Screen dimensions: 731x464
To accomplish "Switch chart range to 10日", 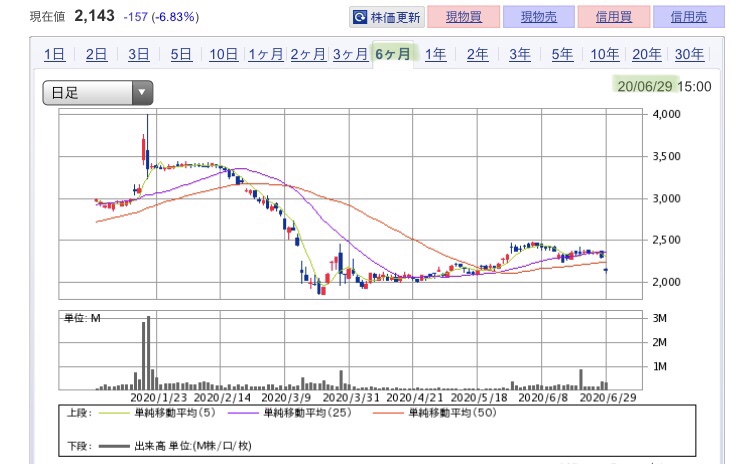I will tap(223, 55).
